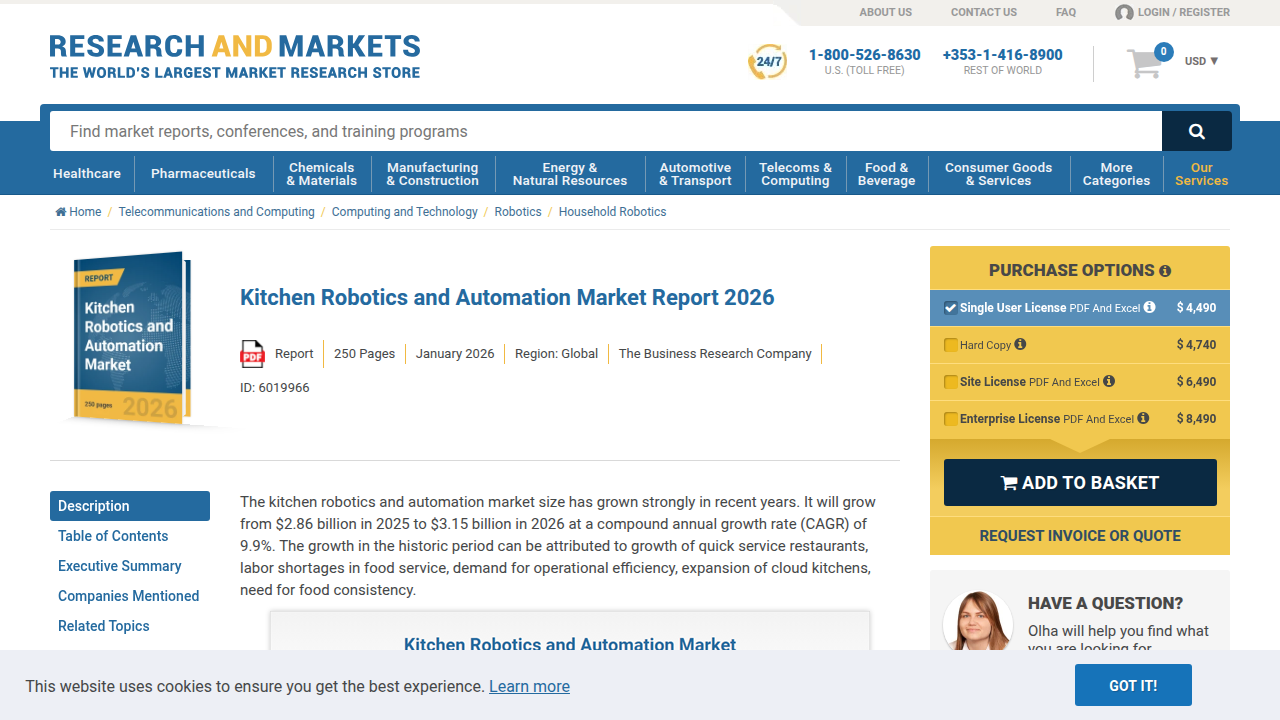Open the shopping basket icon
The height and width of the screenshot is (720, 1280).
coord(1145,63)
